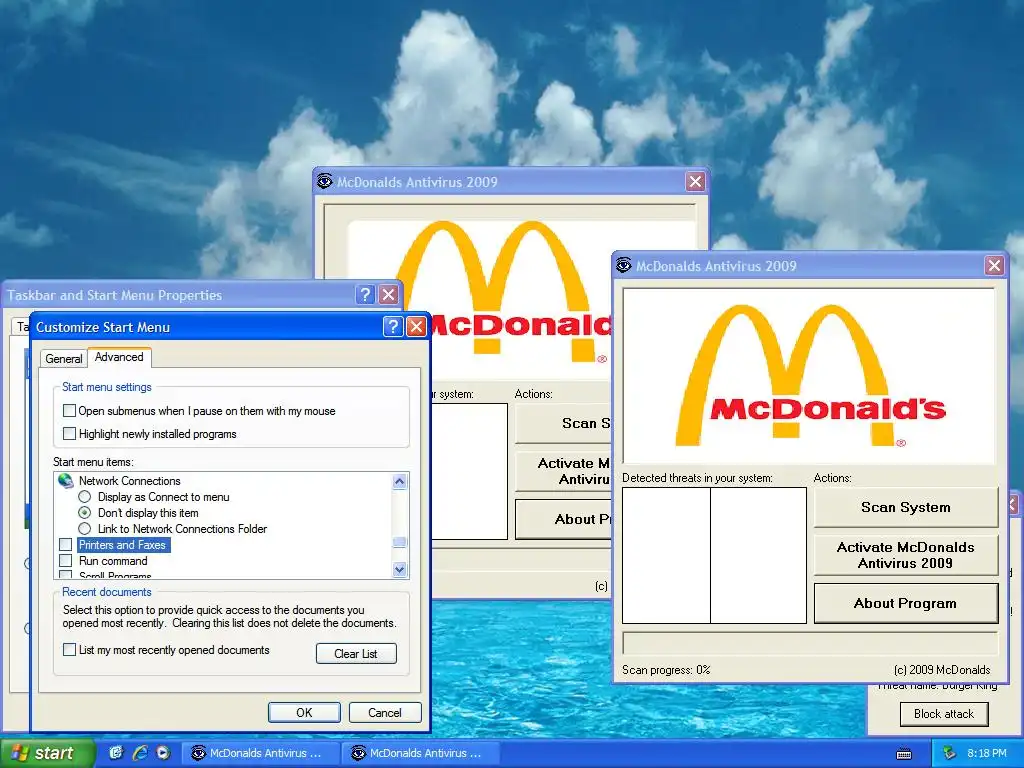The width and height of the screenshot is (1024, 768).
Task: Toggle Highlight newly installed programs
Action: click(69, 434)
